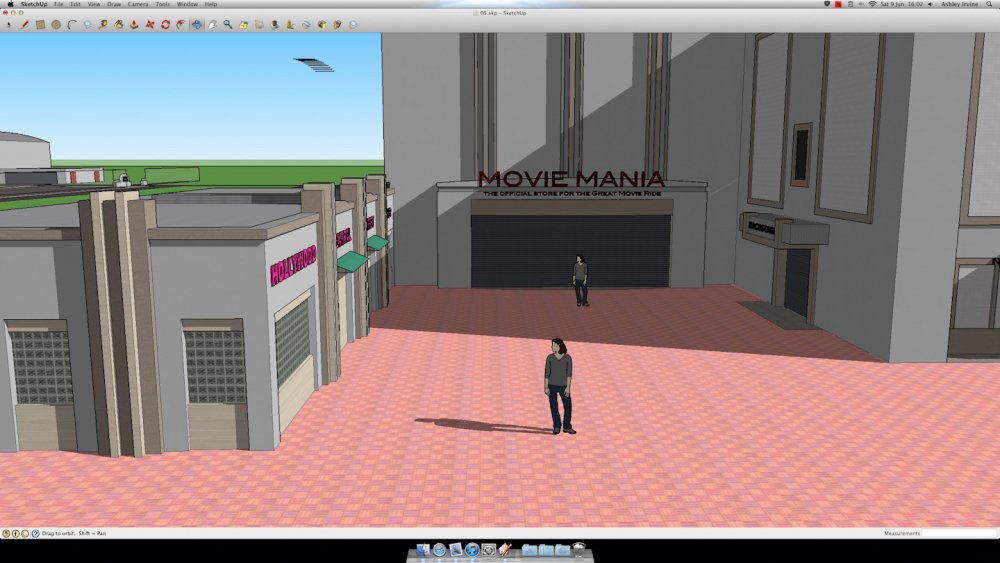Click the MOVIE MANIA sign in model

point(571,179)
